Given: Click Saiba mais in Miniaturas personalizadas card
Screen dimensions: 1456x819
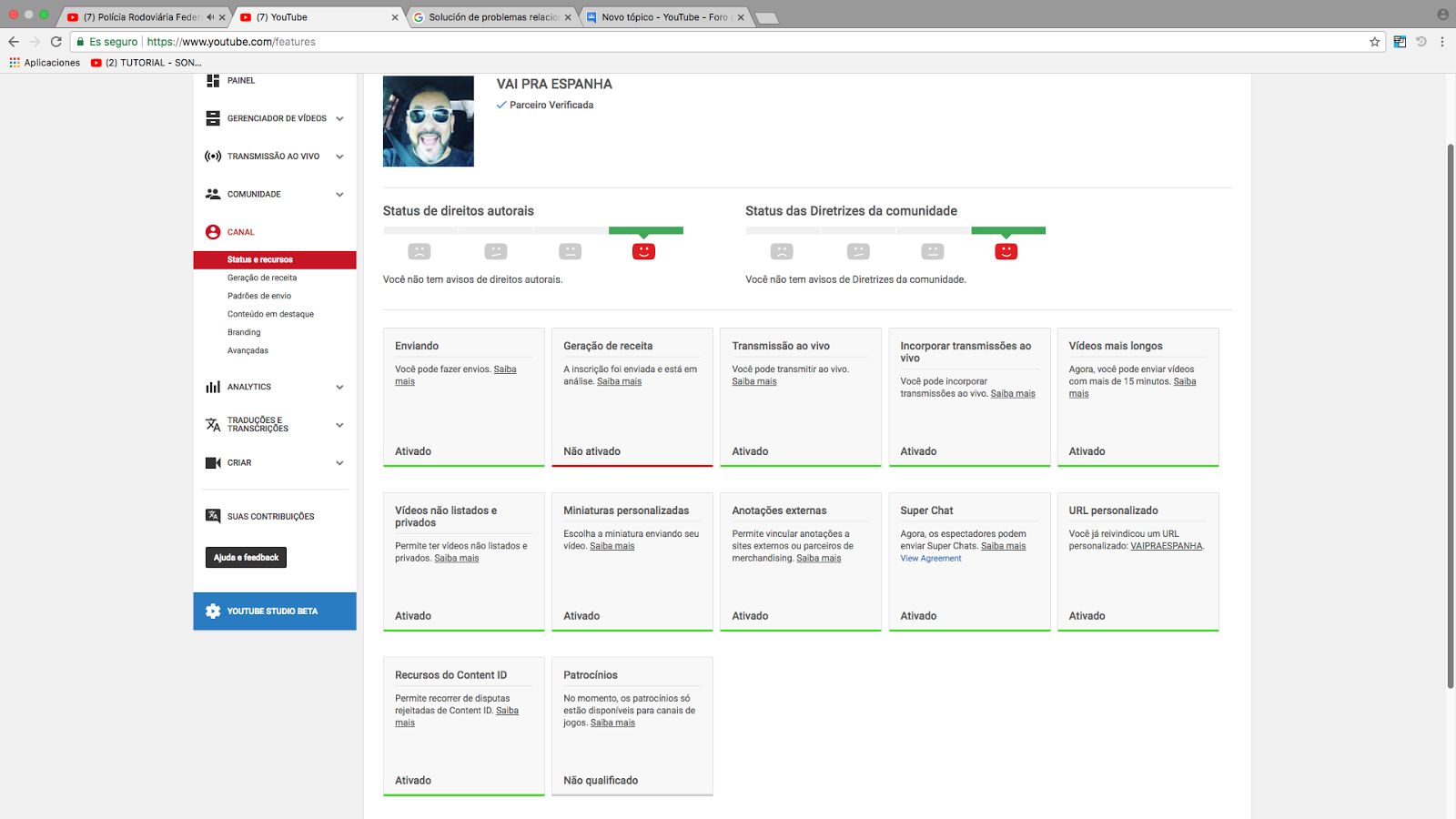Looking at the screenshot, I should point(612,546).
